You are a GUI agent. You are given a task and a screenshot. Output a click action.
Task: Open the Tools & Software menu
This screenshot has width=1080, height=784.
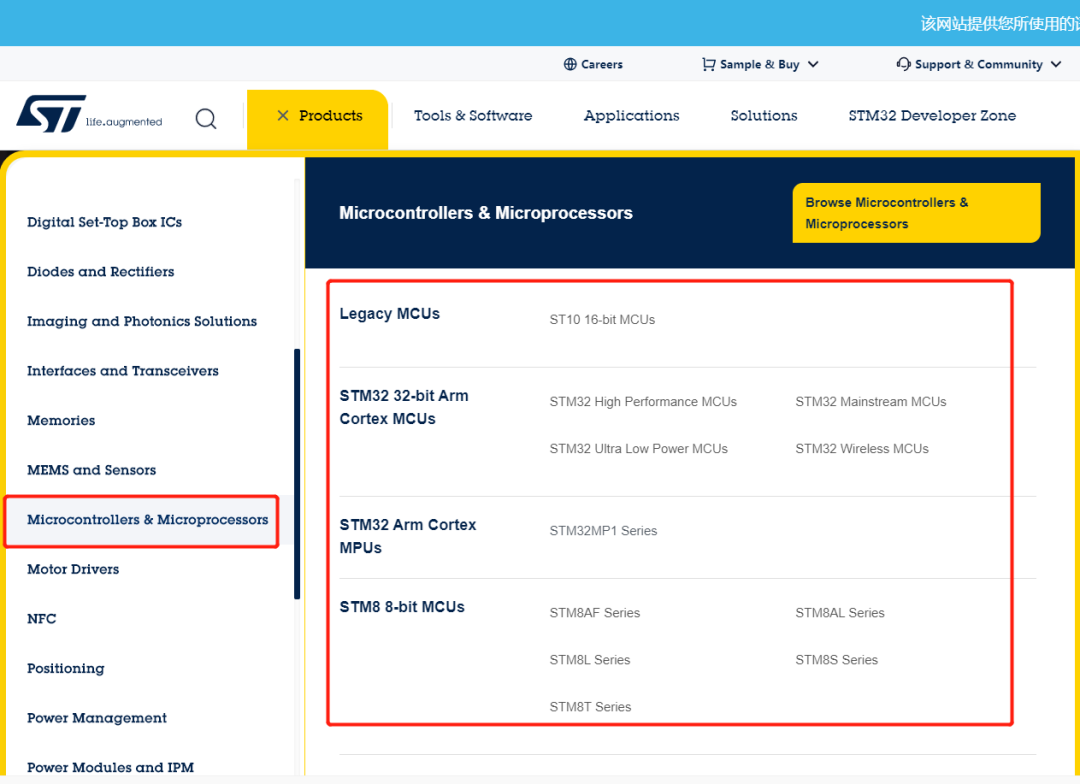[472, 116]
